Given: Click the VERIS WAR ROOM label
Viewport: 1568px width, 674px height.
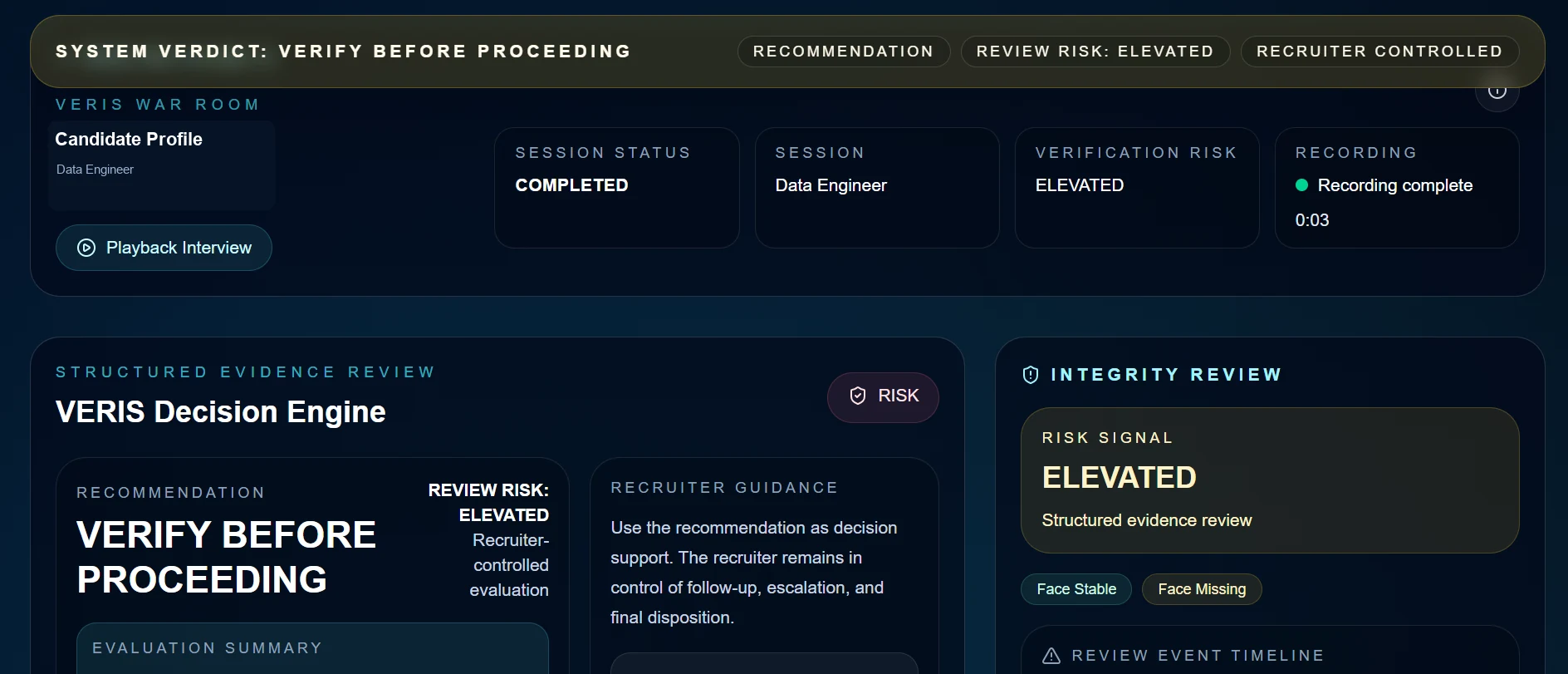Looking at the screenshot, I should pos(158,105).
